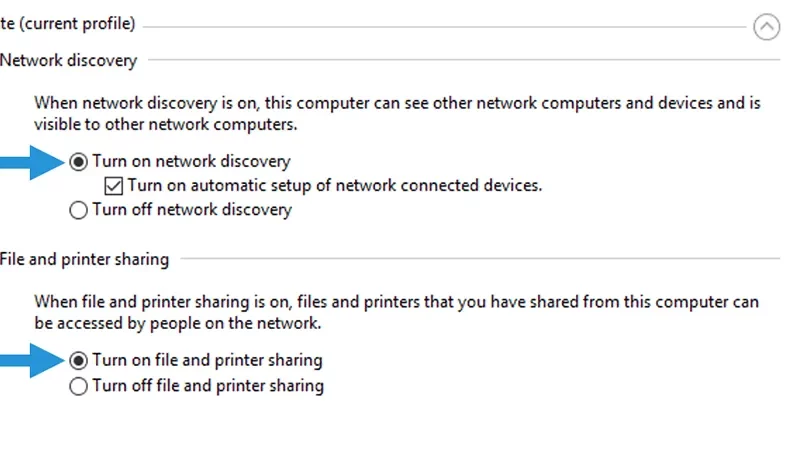Viewport: 800px width, 457px height.
Task: Click the divider line beside File and printer sharing
Action: click(480, 258)
